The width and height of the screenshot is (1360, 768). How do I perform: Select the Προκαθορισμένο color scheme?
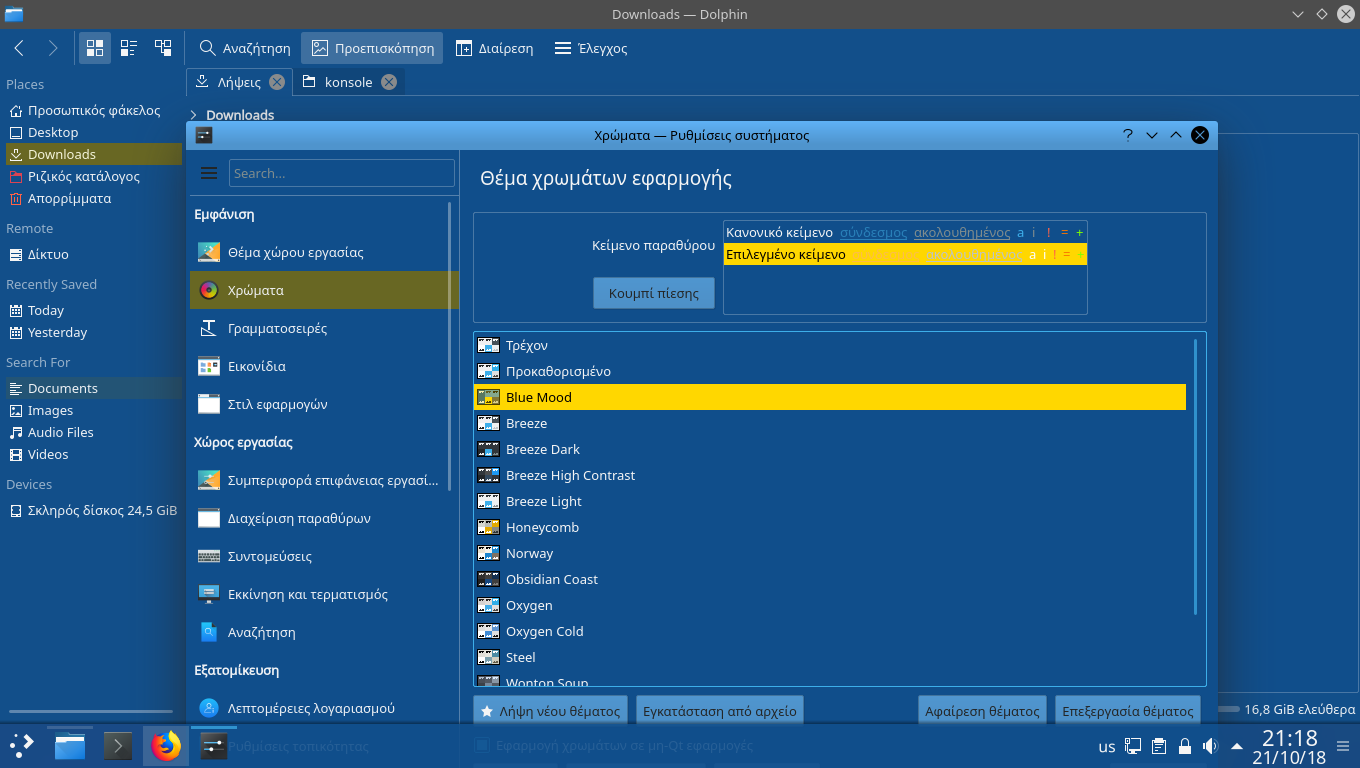pos(830,371)
